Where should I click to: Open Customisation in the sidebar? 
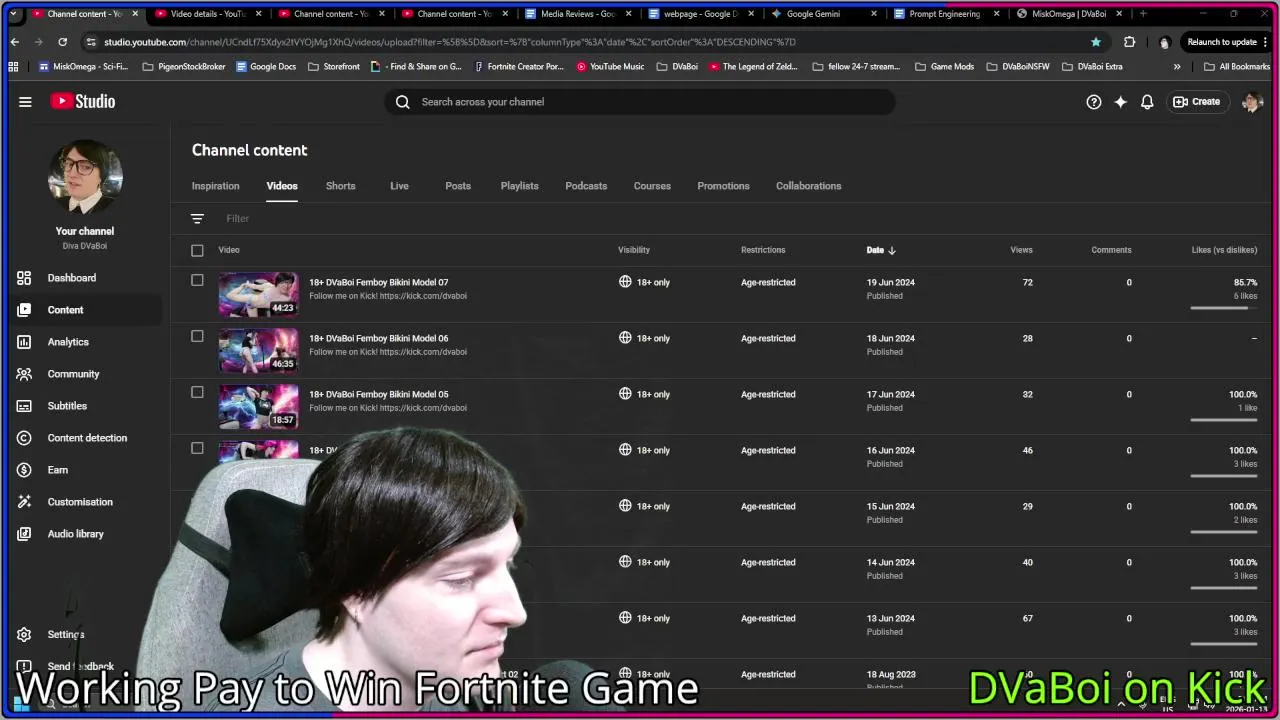point(82,502)
